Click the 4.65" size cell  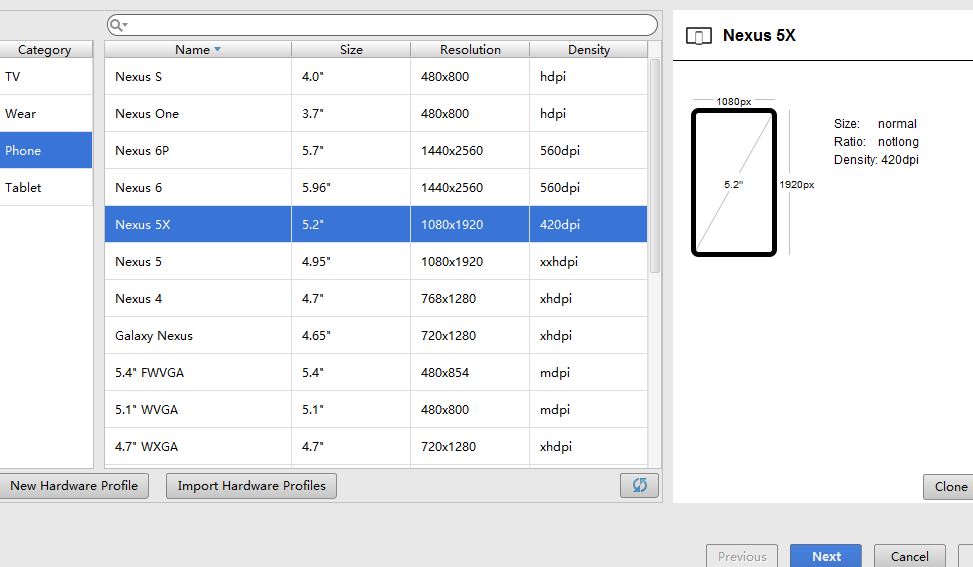pyautogui.click(x=351, y=335)
